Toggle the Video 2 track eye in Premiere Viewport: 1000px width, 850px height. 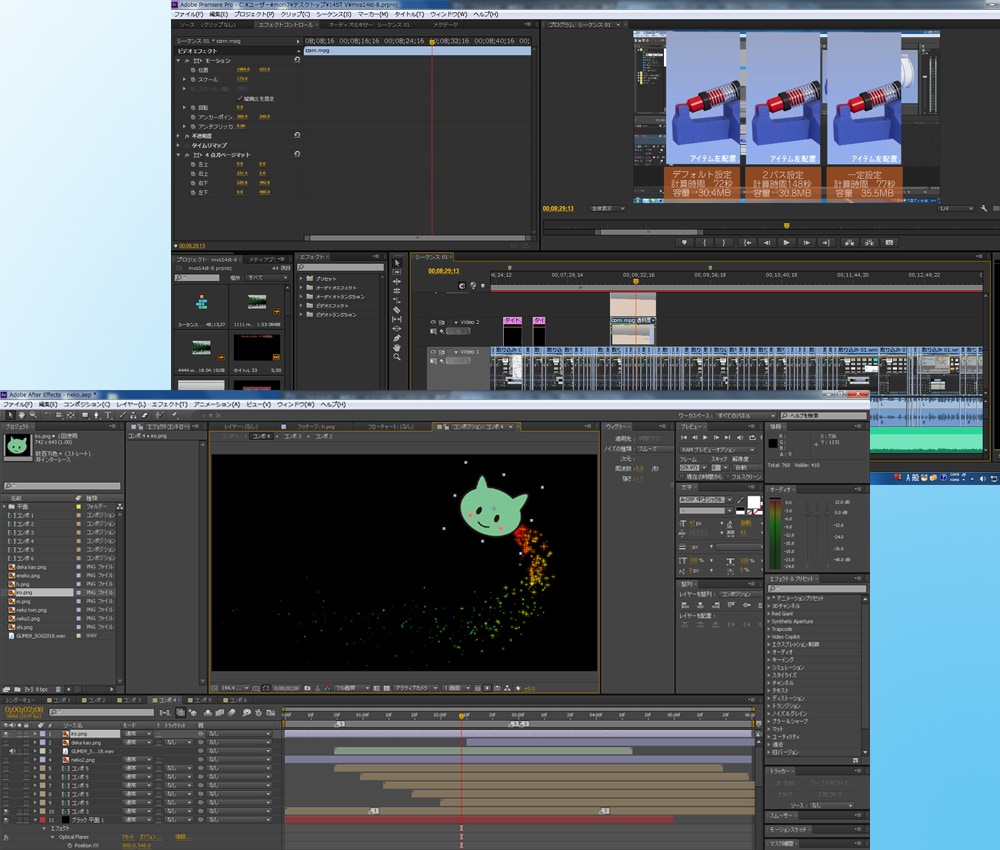(433, 322)
